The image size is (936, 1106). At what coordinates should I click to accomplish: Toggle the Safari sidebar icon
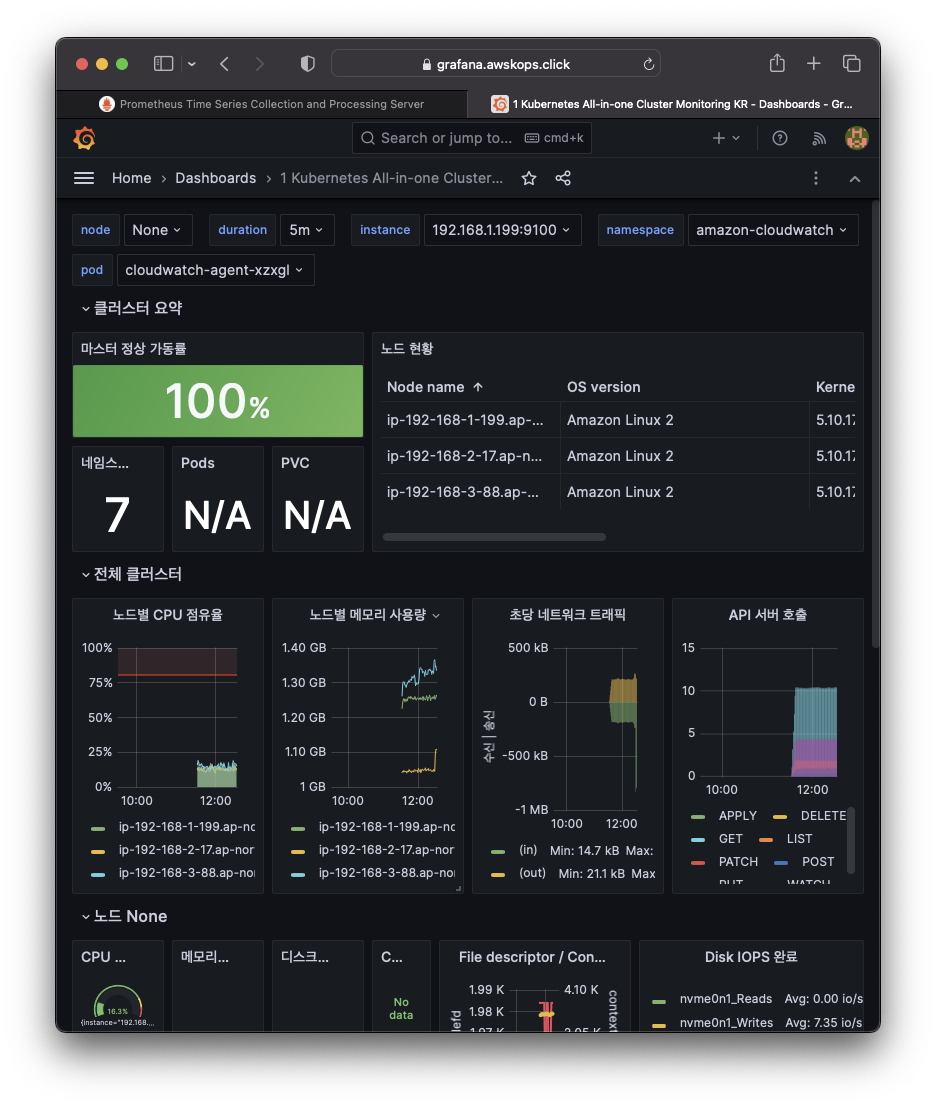coord(164,64)
